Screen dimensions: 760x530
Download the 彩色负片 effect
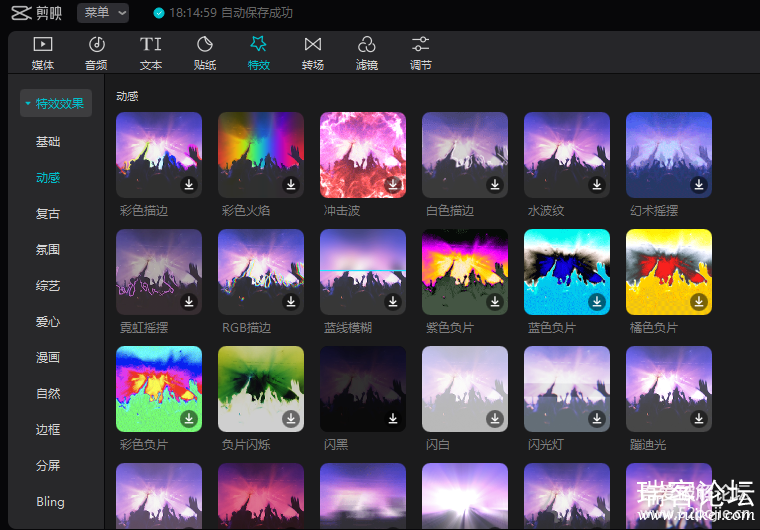pos(189,418)
